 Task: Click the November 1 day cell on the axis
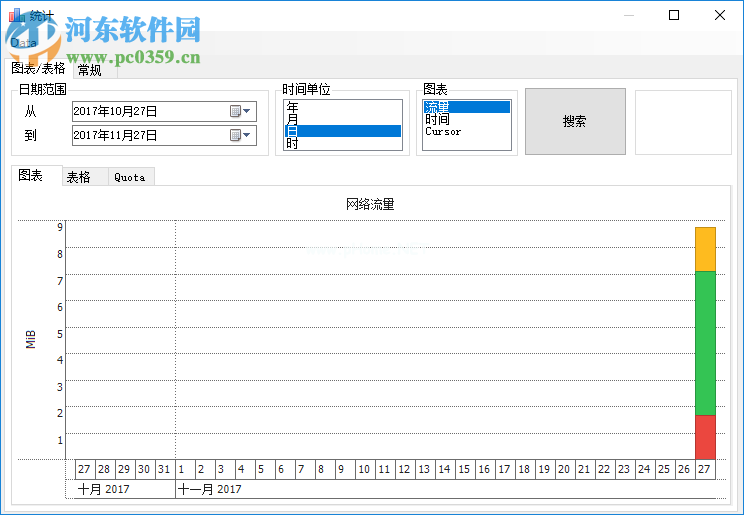coord(186,469)
